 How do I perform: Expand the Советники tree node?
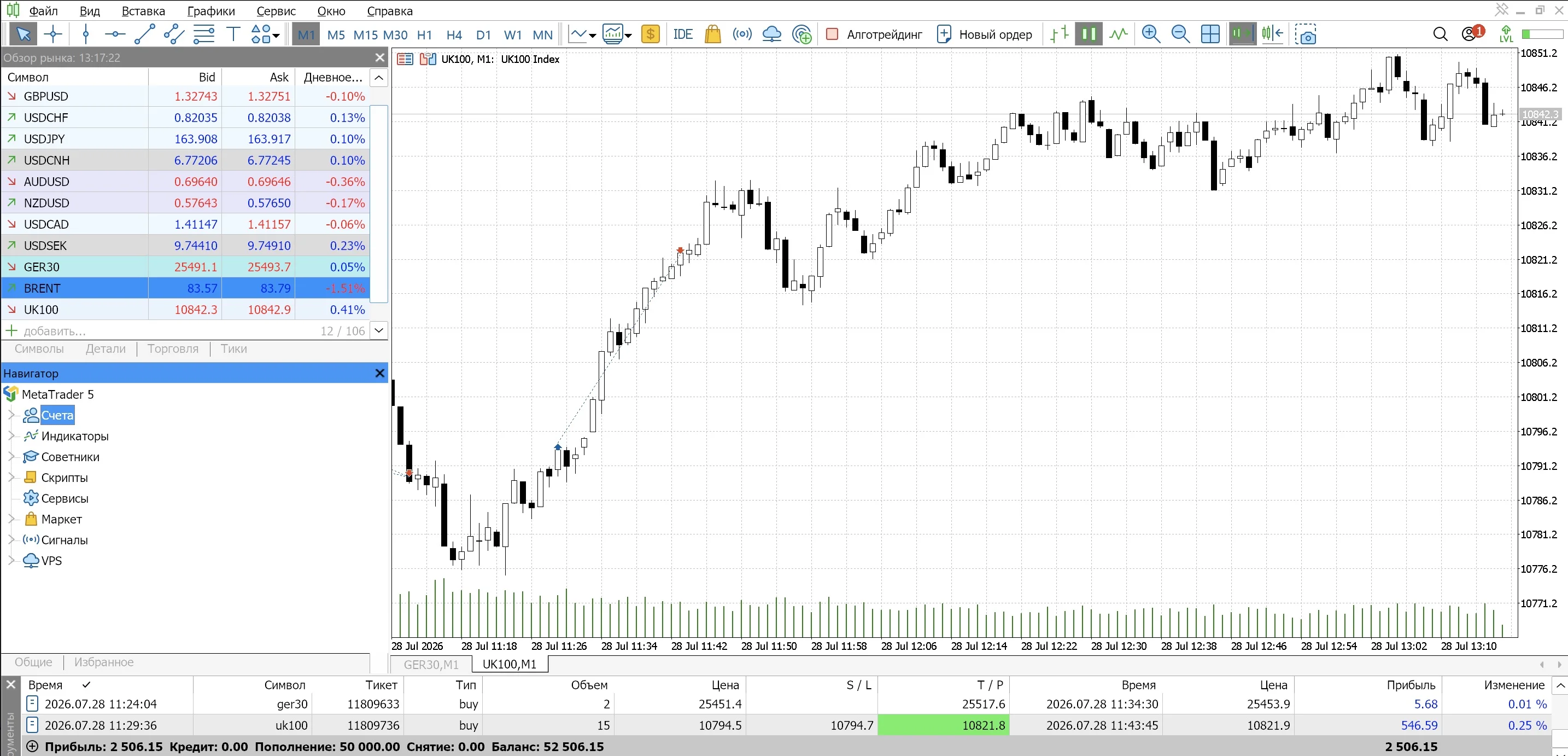(x=11, y=456)
